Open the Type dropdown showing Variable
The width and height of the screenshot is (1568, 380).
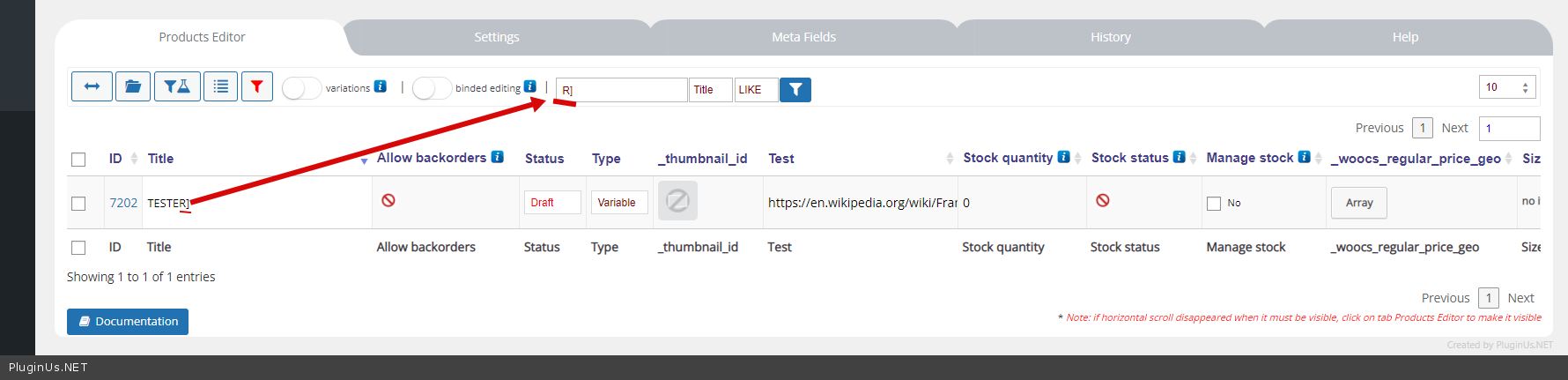pos(619,203)
